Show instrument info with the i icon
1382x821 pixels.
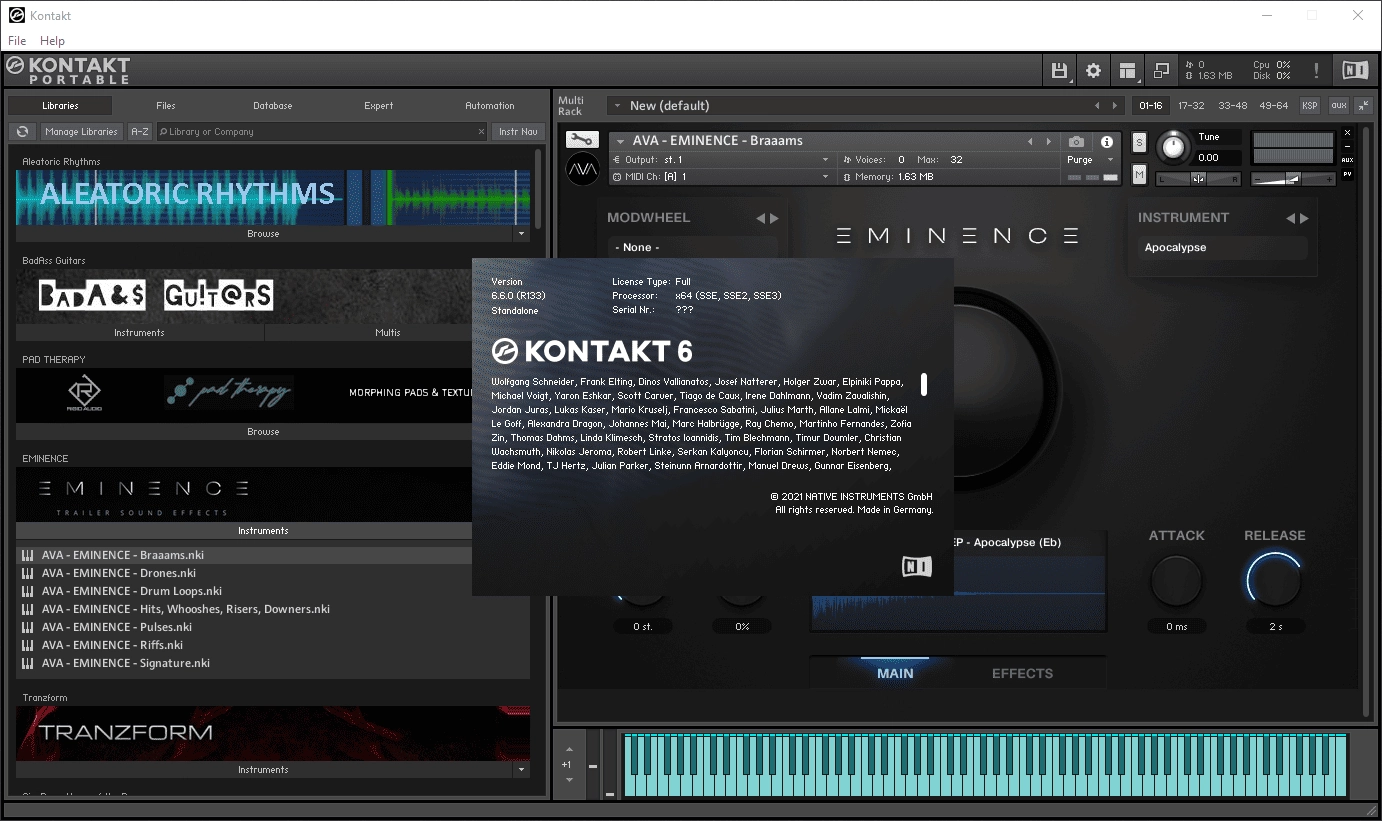[1107, 142]
